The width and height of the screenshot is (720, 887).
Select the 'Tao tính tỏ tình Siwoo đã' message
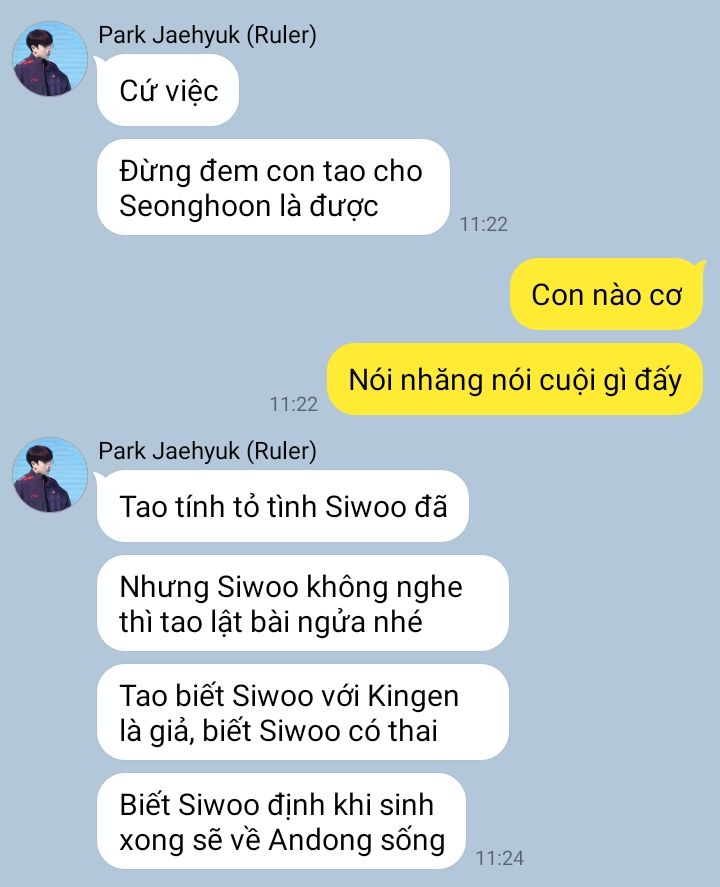283,506
